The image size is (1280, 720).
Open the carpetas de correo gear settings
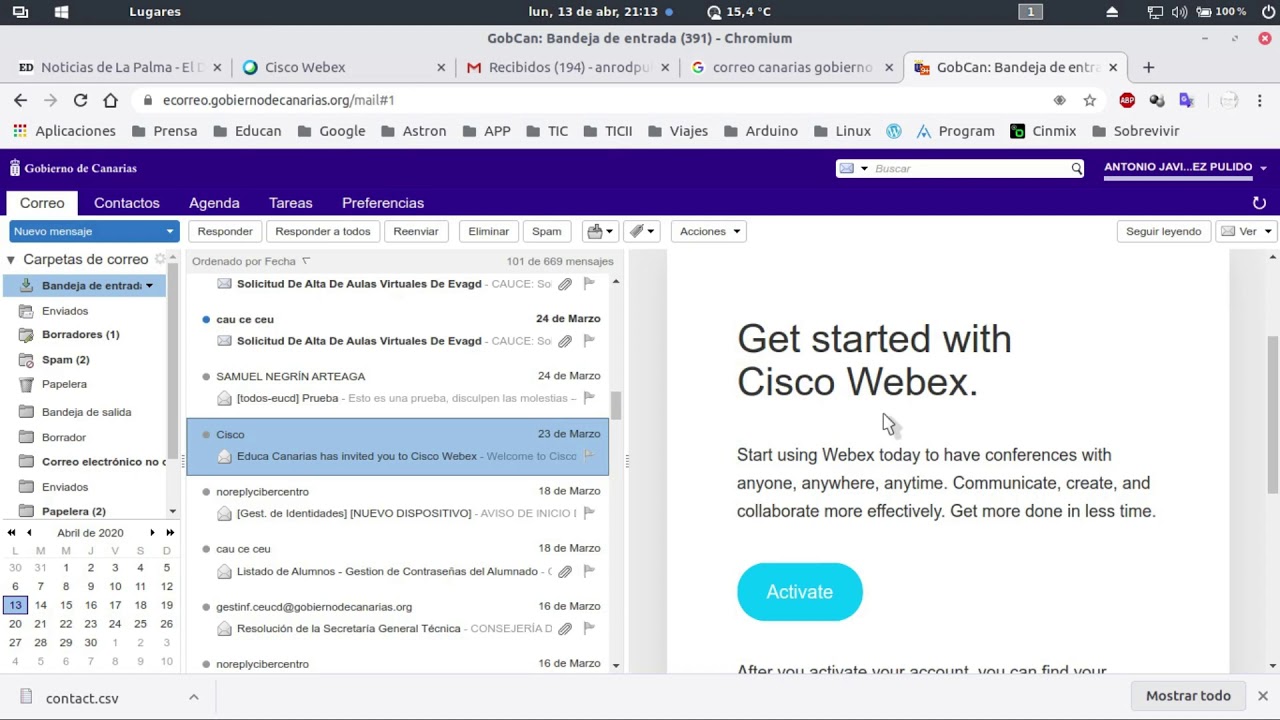[160, 259]
